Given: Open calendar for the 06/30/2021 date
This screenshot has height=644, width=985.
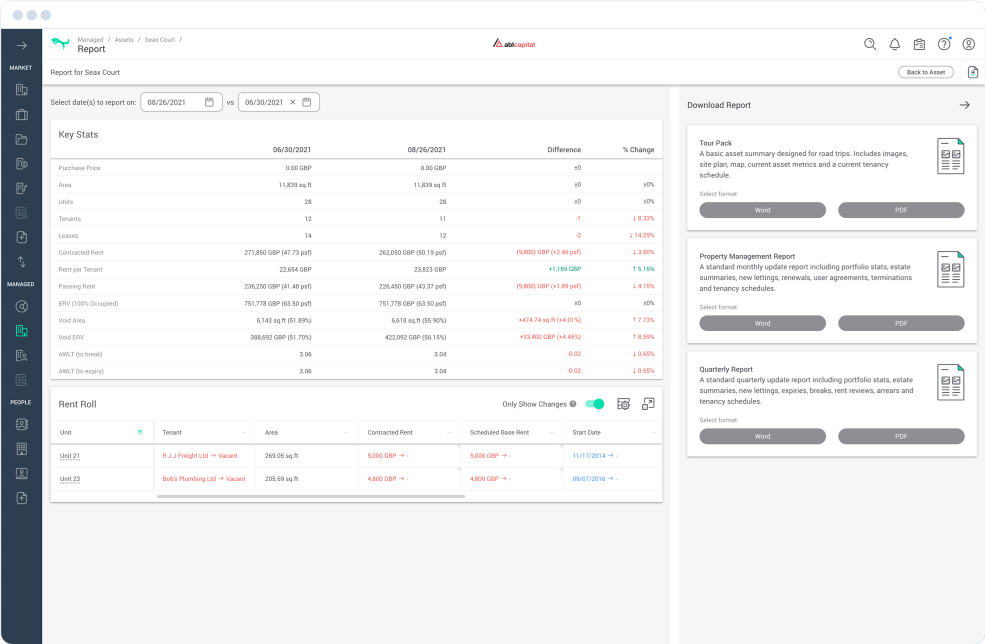Looking at the screenshot, I should (307, 102).
